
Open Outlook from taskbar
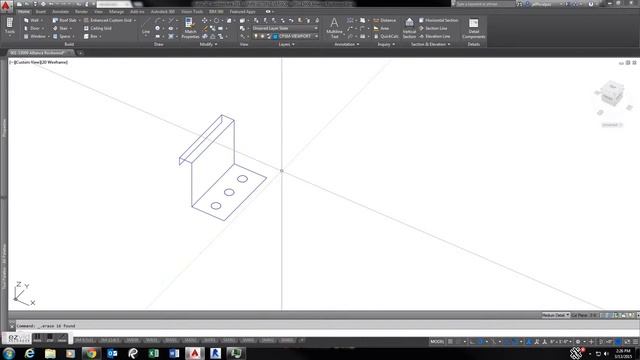(x=112, y=353)
